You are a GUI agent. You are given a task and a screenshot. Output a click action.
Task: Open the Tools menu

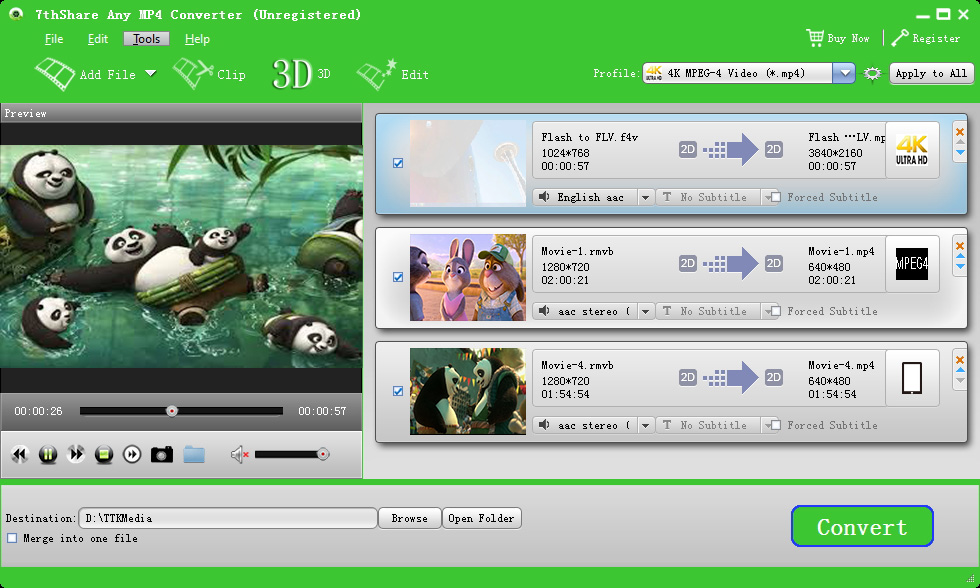tap(146, 38)
